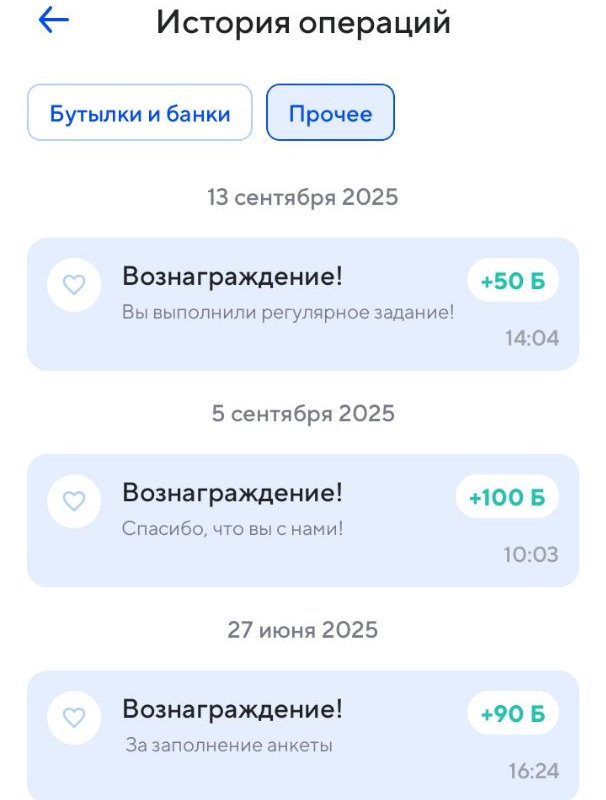Click the 5 сентября 2025 date header
This screenshot has width=606, height=800.
303,413
